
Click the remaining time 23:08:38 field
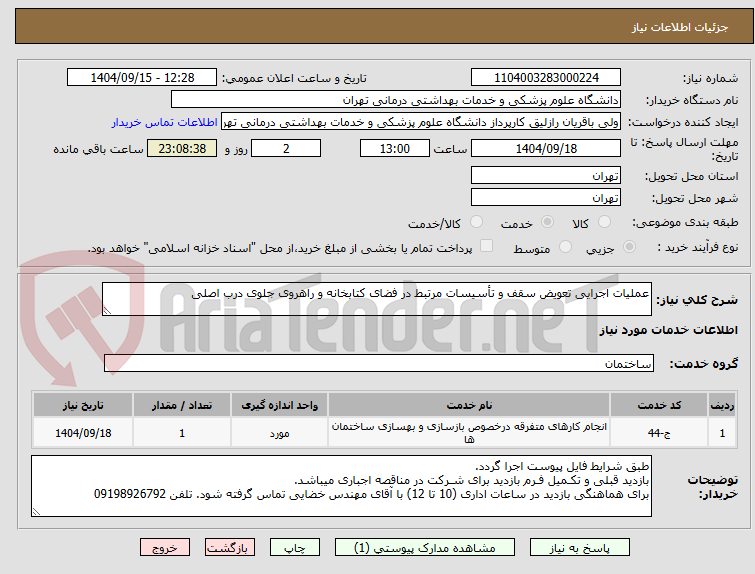click(x=182, y=148)
